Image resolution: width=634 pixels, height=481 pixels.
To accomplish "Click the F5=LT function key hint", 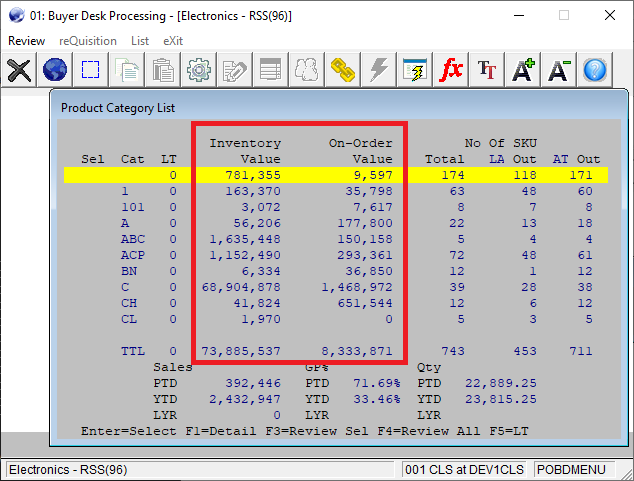I will coord(509,431).
